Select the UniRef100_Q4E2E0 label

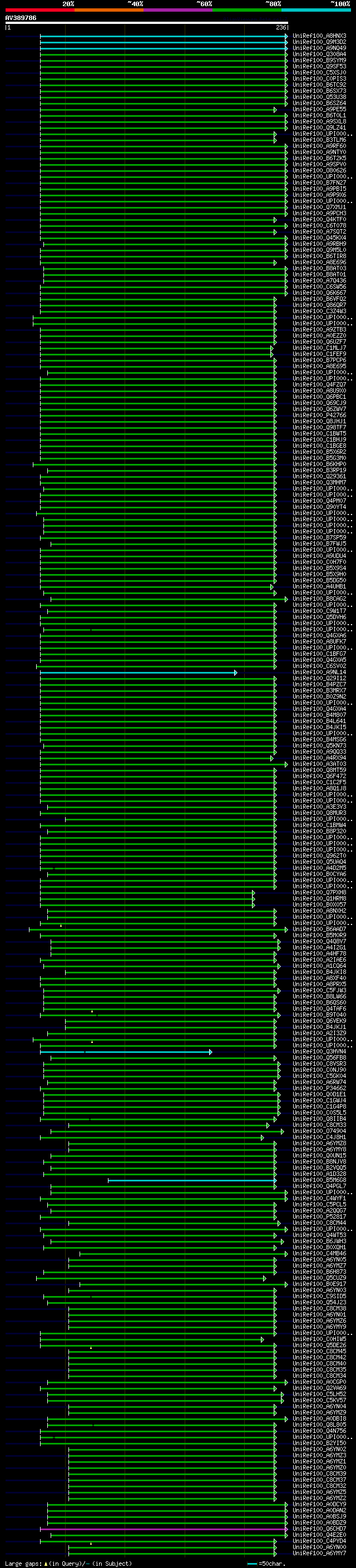click(x=319, y=1535)
